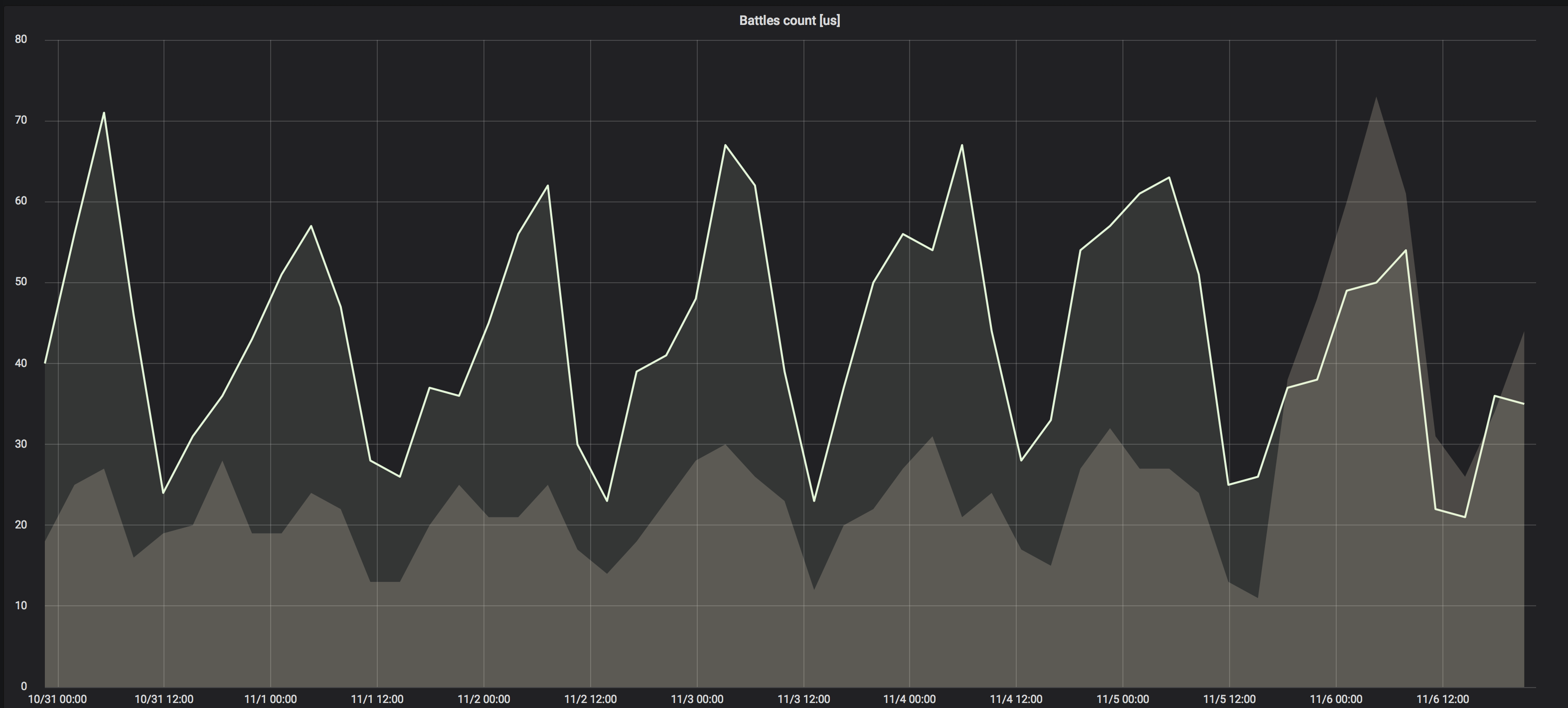Click the shaded area peak near 73 on 11/6
The width and height of the screenshot is (1568, 708).
[x=1376, y=97]
